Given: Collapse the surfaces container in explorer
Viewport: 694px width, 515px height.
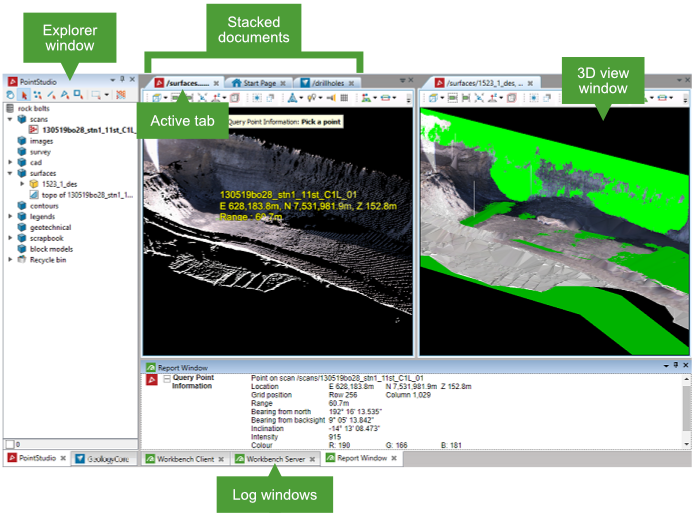Looking at the screenshot, I should [10, 173].
